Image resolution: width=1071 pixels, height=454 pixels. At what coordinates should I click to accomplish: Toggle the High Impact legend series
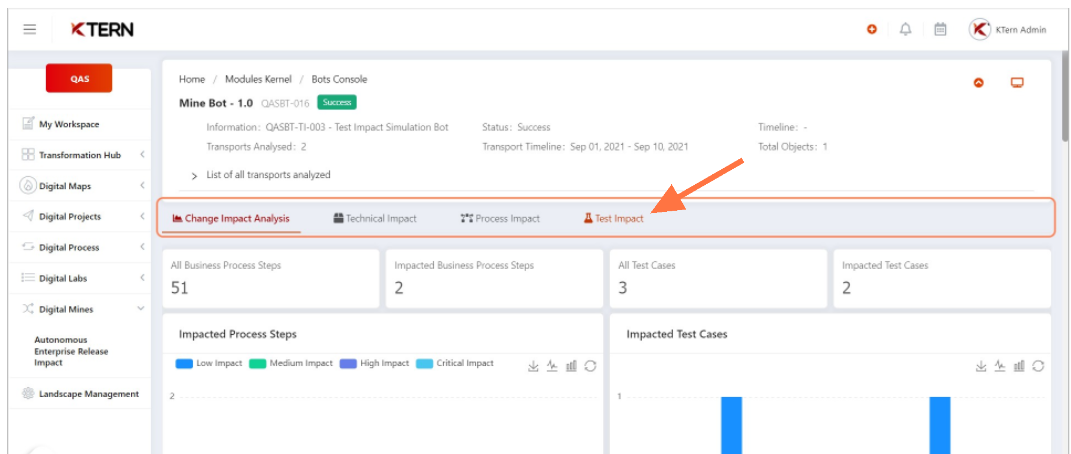[x=374, y=363]
